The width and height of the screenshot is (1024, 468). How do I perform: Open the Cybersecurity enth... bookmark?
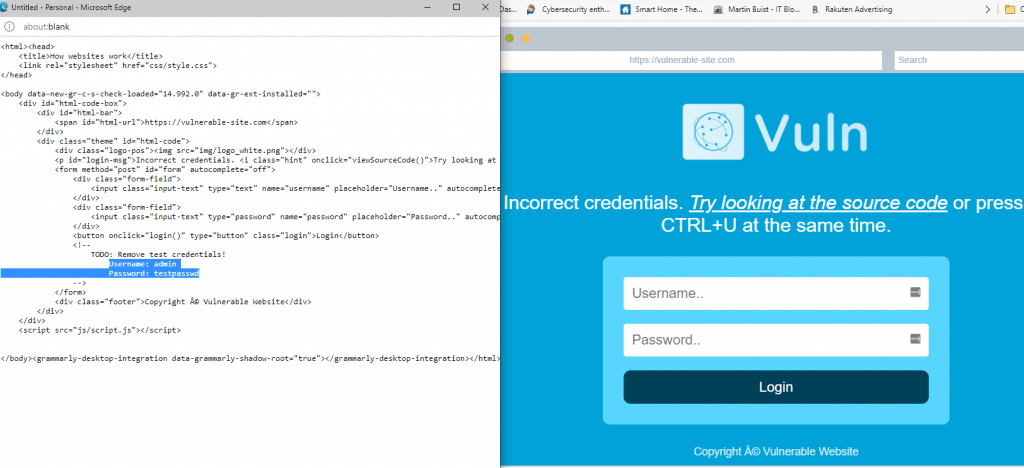tap(568, 9)
